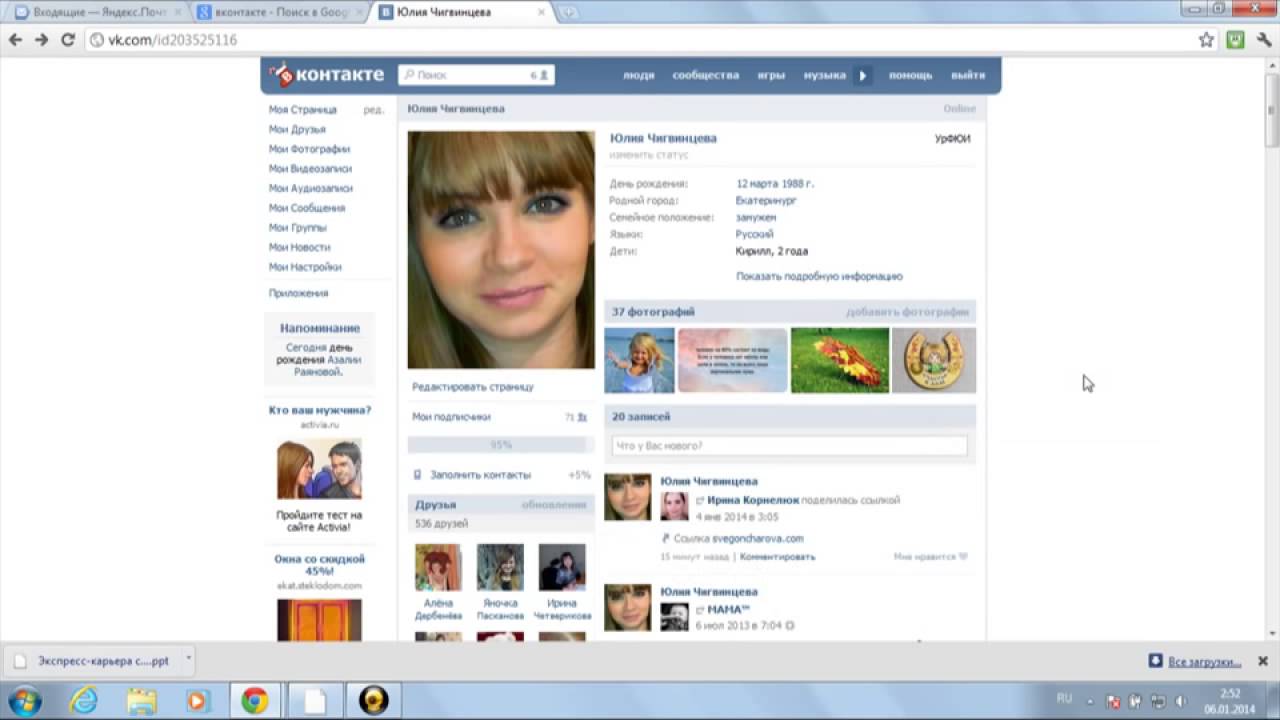Switch to the Яндекс.Почта inbox tab

[90, 12]
